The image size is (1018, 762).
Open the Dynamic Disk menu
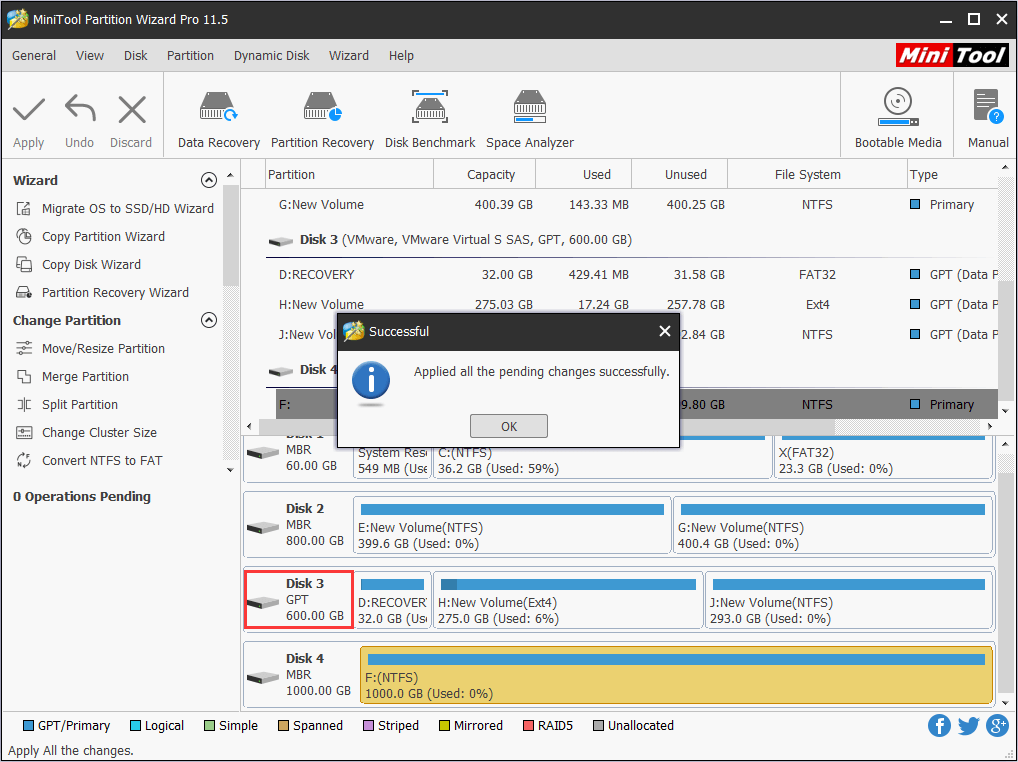[271, 55]
